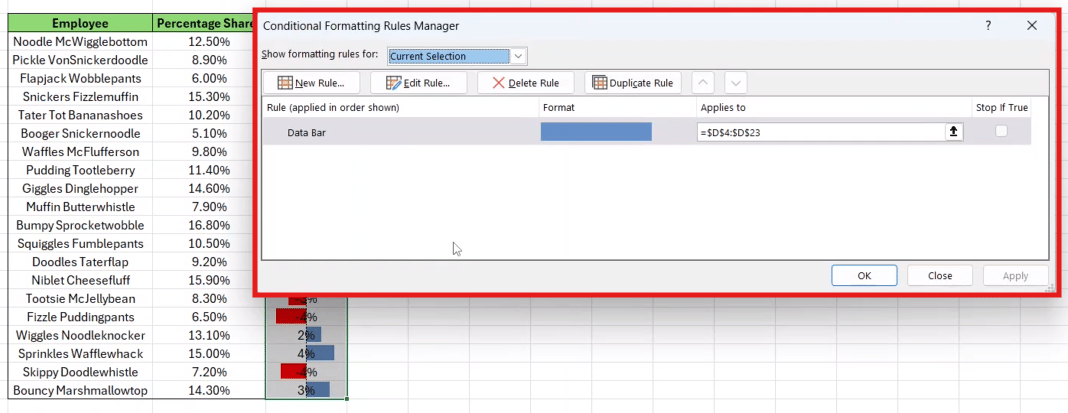Collapse dialog using range selector icon
Viewport: 1068px width, 413px height.
954,133
